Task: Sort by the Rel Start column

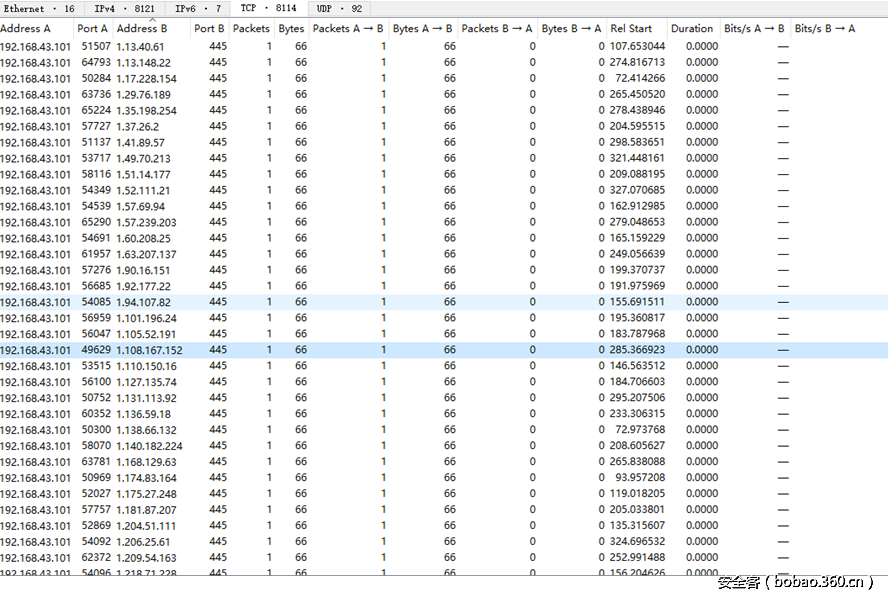Action: (630, 29)
